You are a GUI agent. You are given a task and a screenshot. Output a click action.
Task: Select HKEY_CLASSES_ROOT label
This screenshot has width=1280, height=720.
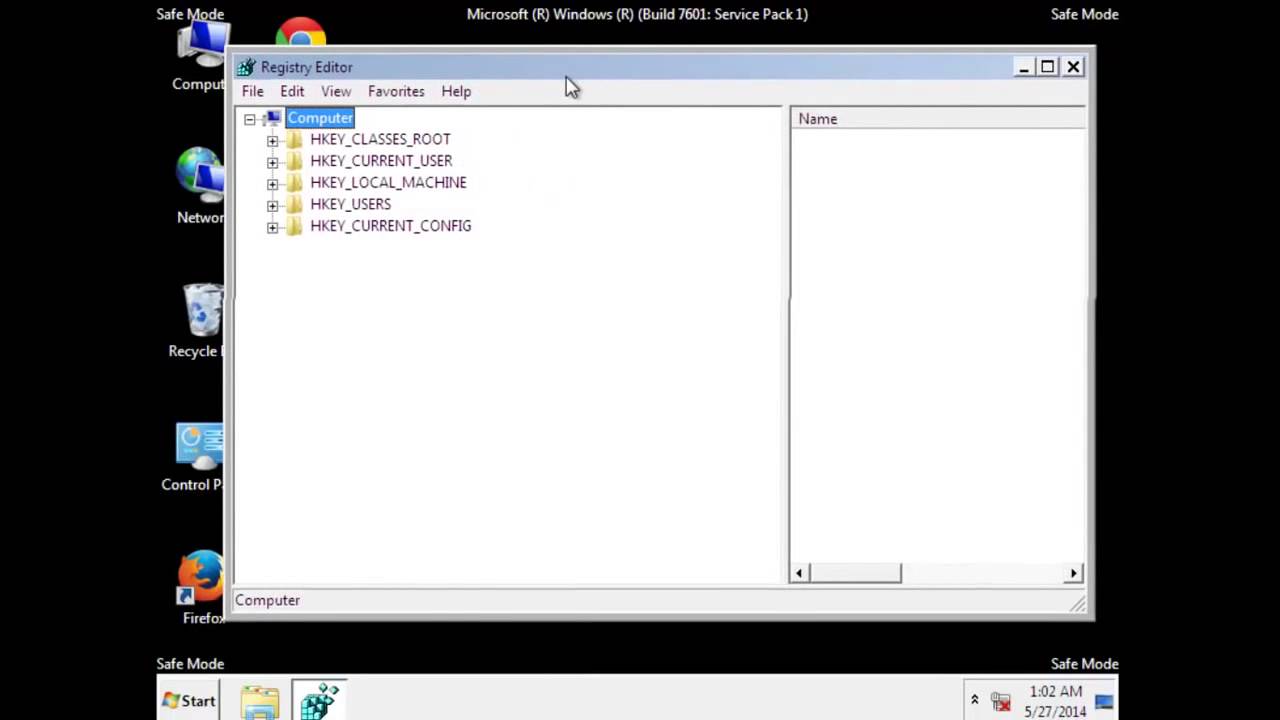click(380, 139)
